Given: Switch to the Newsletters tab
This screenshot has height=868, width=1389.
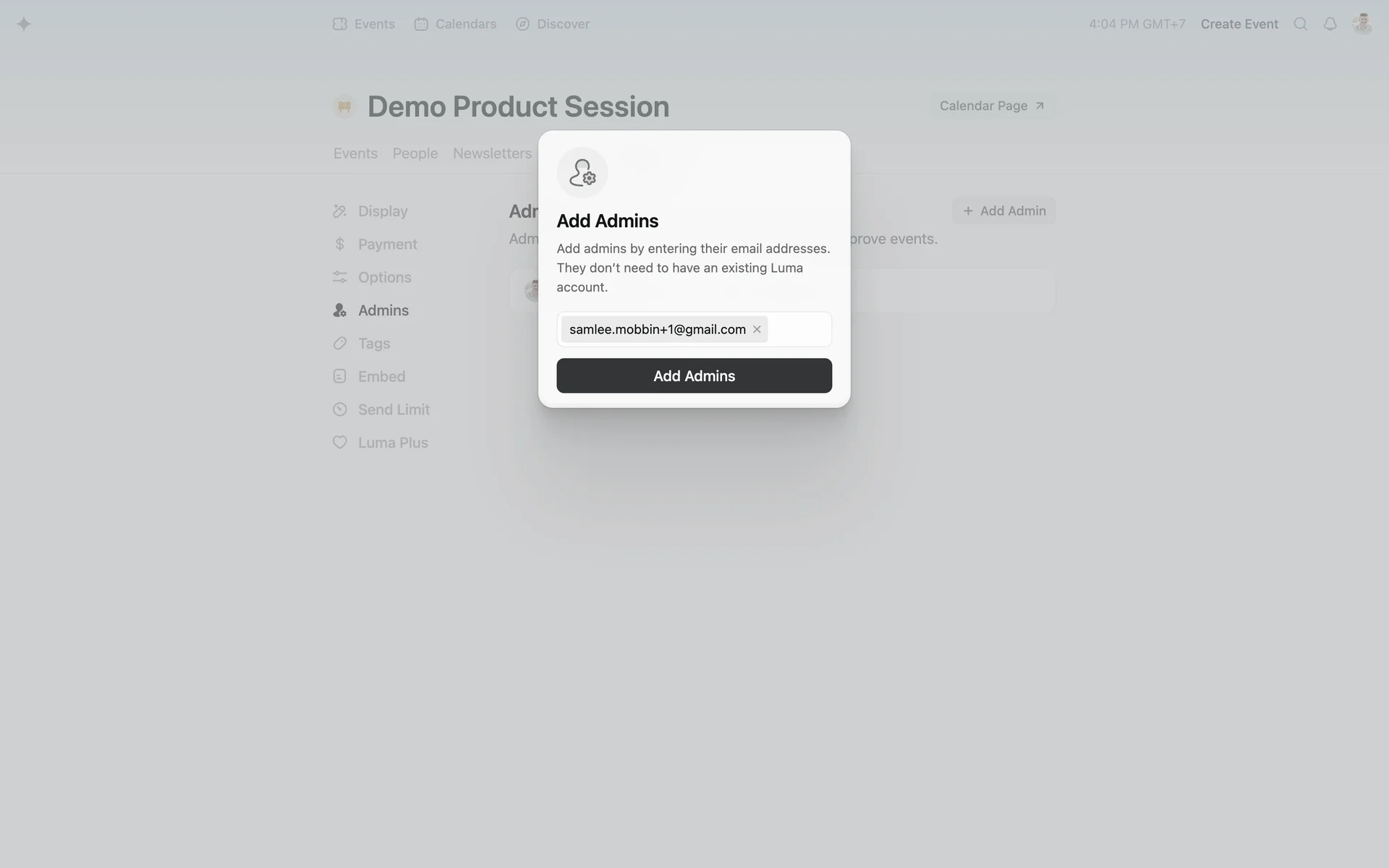Looking at the screenshot, I should click(x=492, y=153).
